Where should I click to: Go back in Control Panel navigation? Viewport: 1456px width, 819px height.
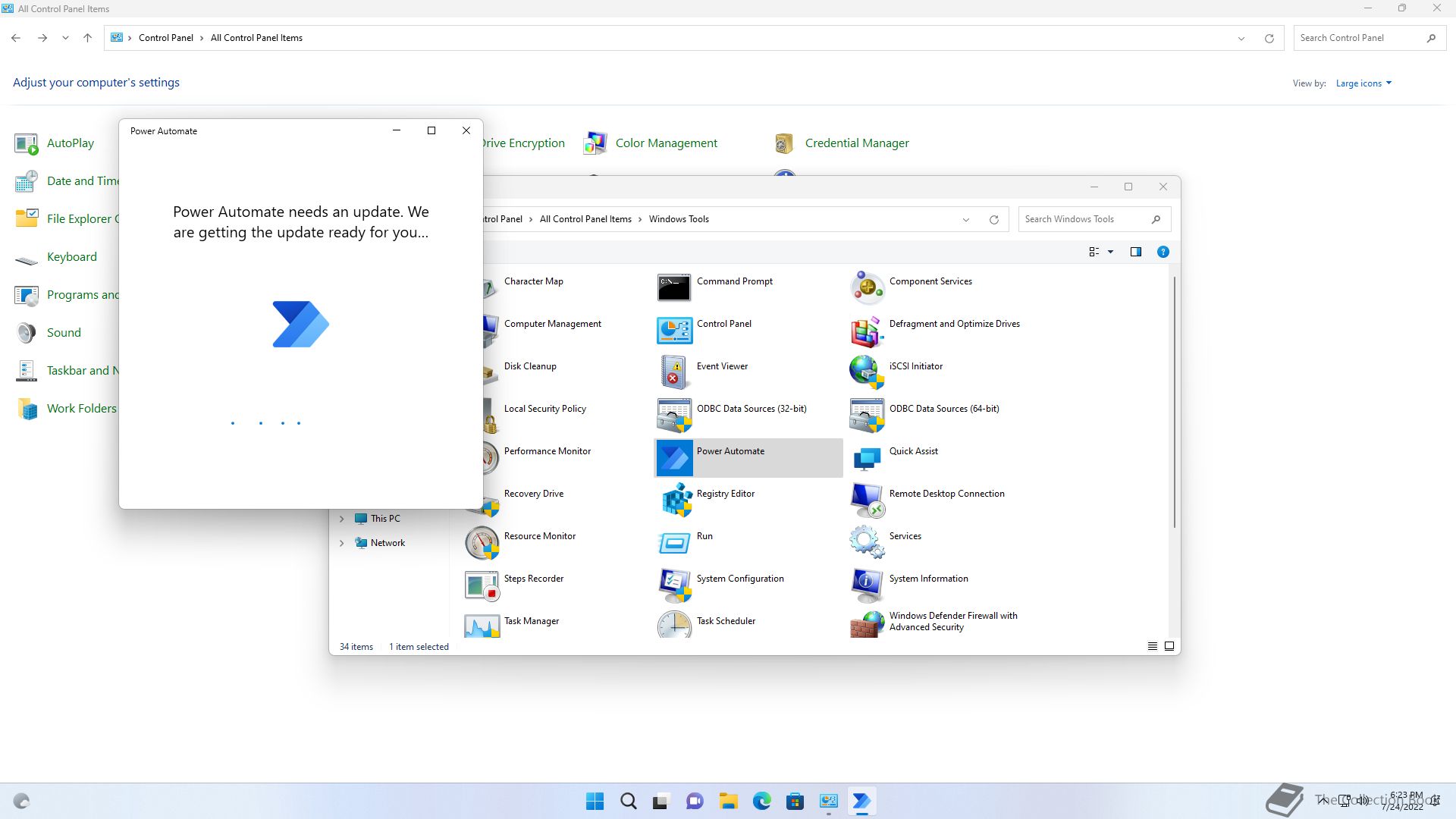point(16,38)
